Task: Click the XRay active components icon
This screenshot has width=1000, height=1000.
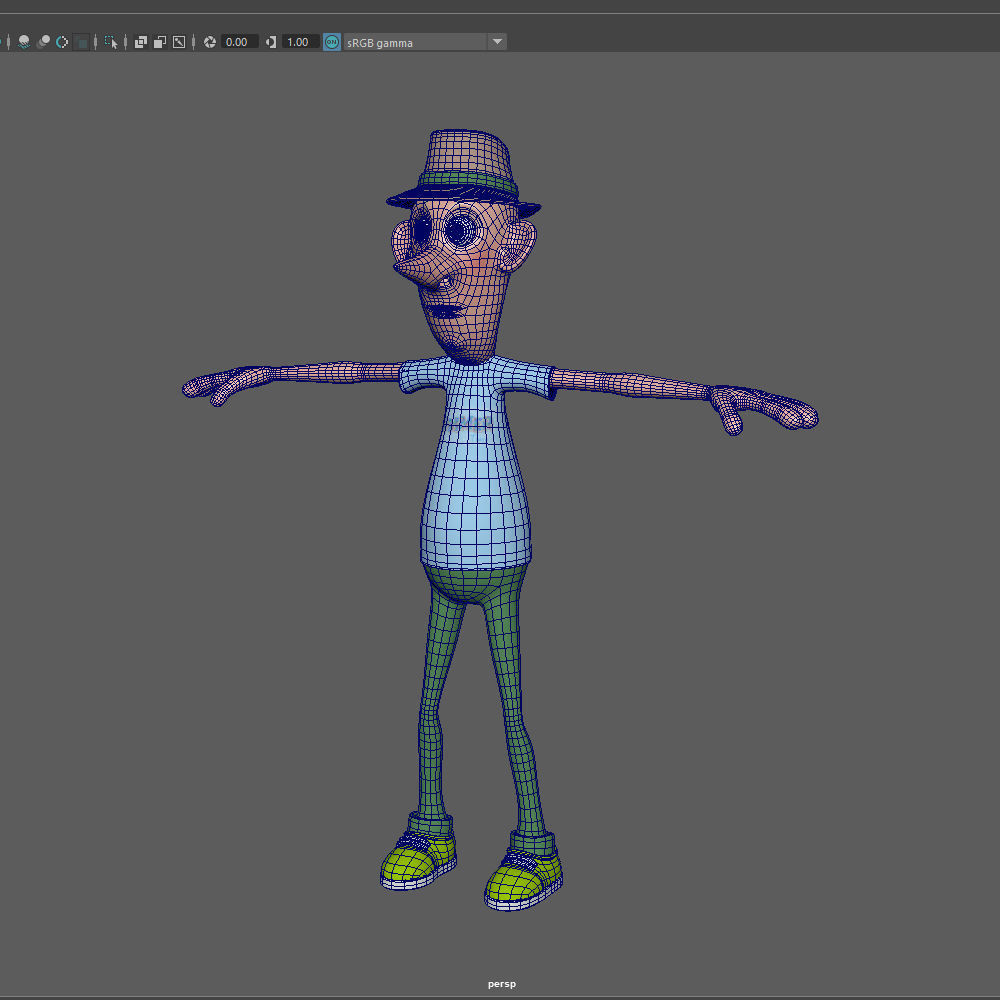Action: click(160, 42)
